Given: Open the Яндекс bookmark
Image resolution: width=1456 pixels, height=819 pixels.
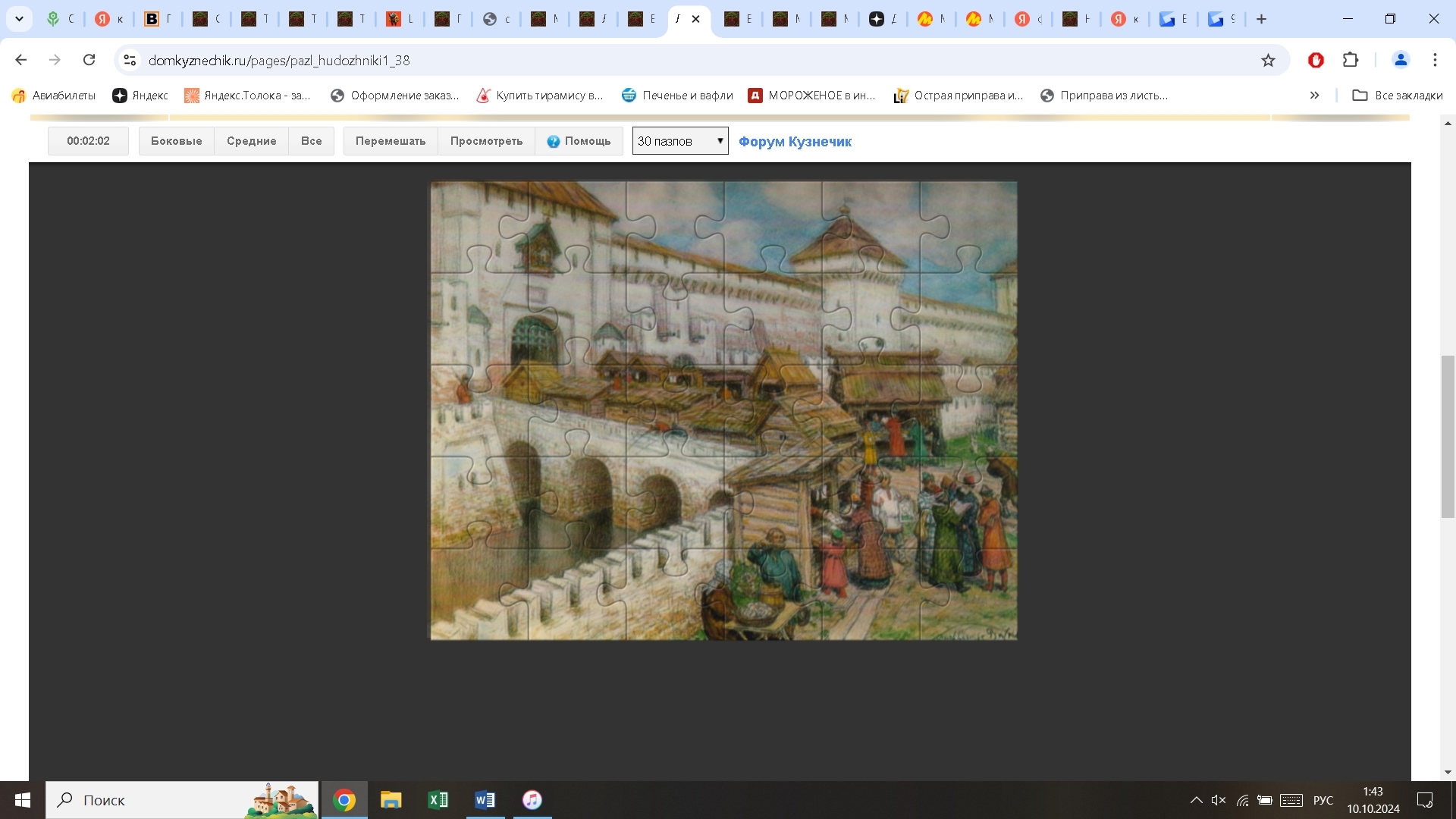Looking at the screenshot, I should tap(140, 96).
